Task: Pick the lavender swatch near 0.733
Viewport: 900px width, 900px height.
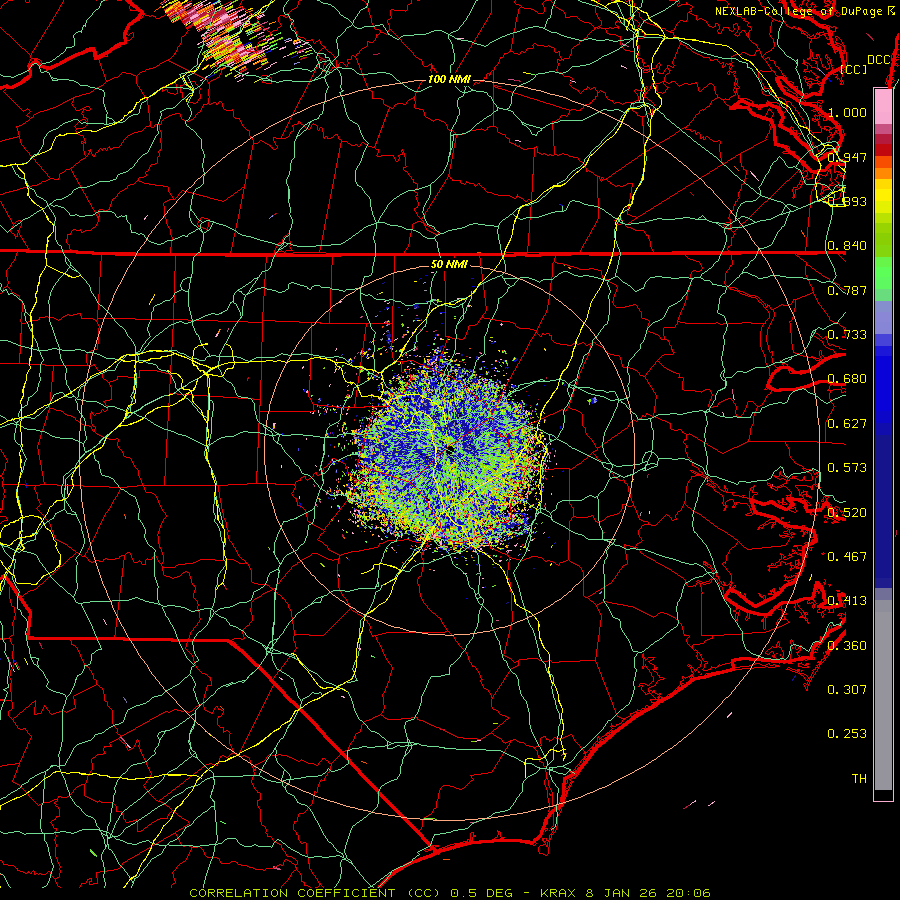Action: (883, 317)
